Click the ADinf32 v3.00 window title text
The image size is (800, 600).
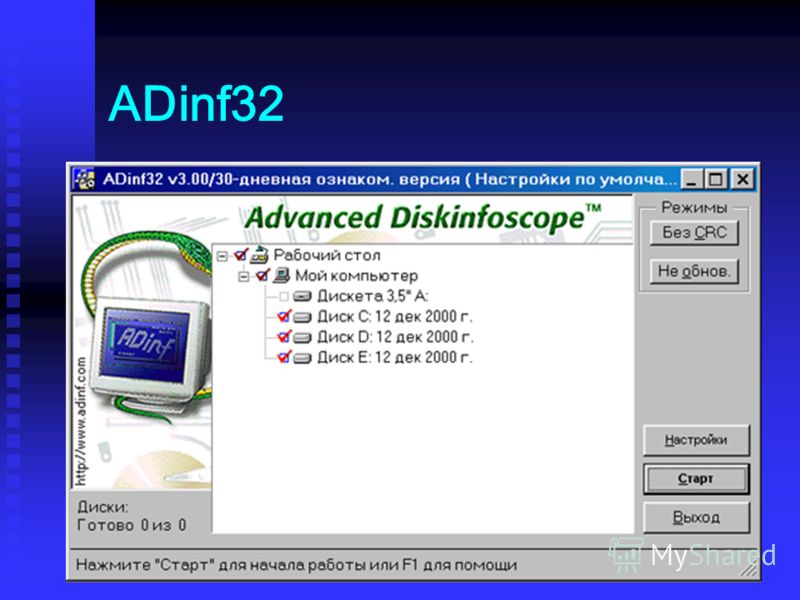(x=390, y=180)
